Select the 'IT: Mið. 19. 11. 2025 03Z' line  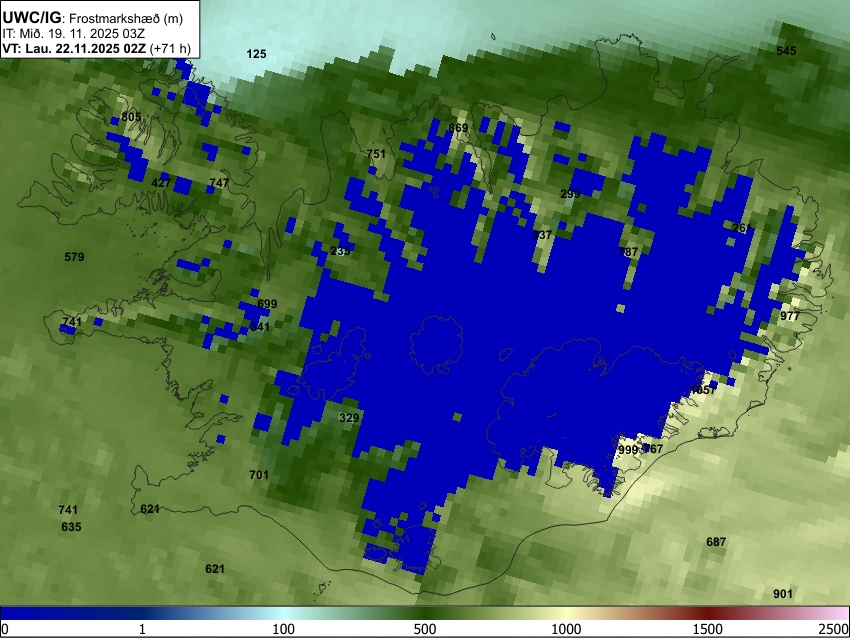[74, 33]
